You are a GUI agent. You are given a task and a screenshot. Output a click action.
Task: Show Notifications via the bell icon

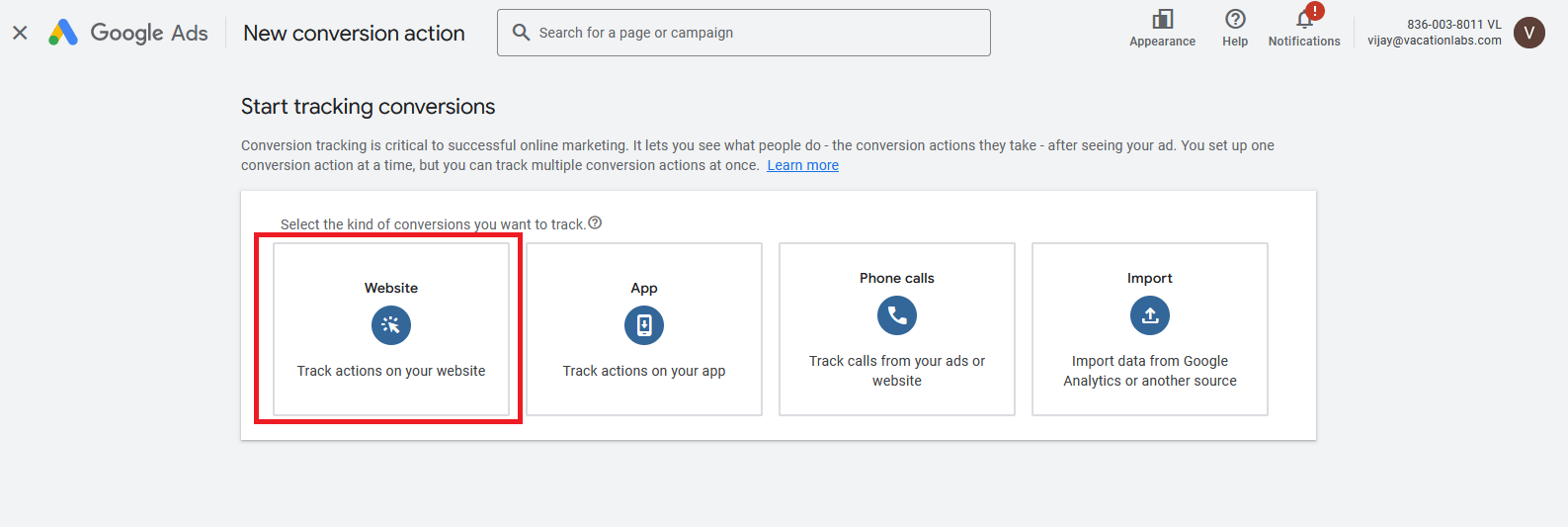1304,20
